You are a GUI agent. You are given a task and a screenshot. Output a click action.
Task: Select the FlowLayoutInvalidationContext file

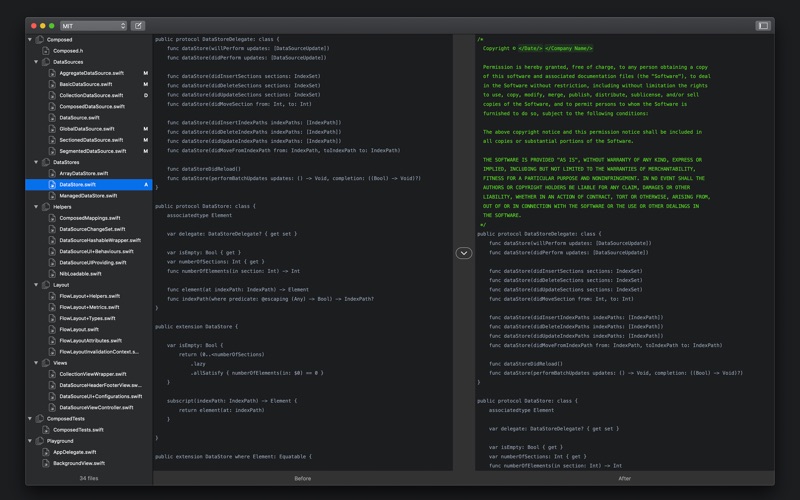pyautogui.click(x=89, y=352)
